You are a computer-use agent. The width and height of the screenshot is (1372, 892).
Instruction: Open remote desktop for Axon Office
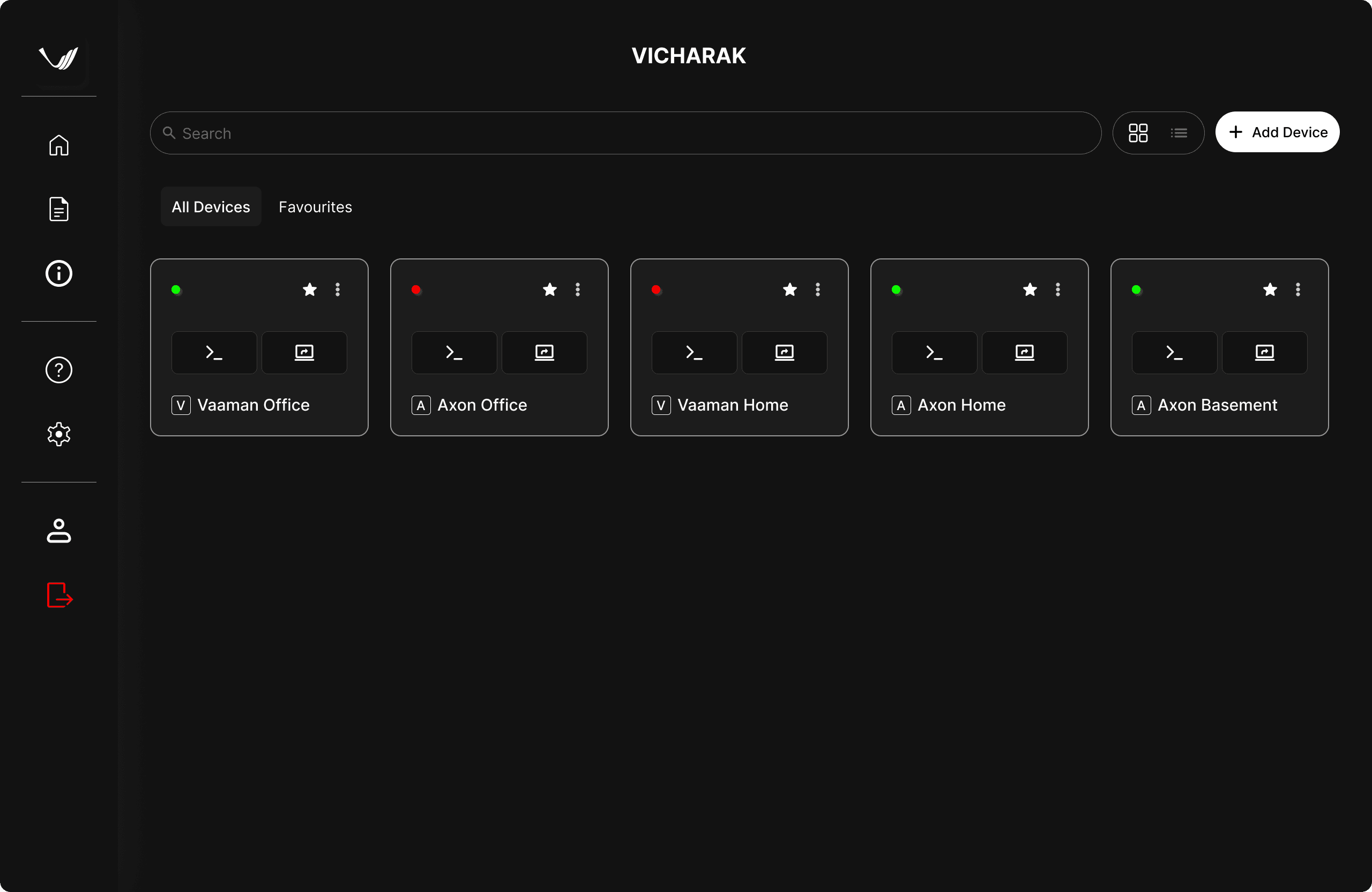544,352
